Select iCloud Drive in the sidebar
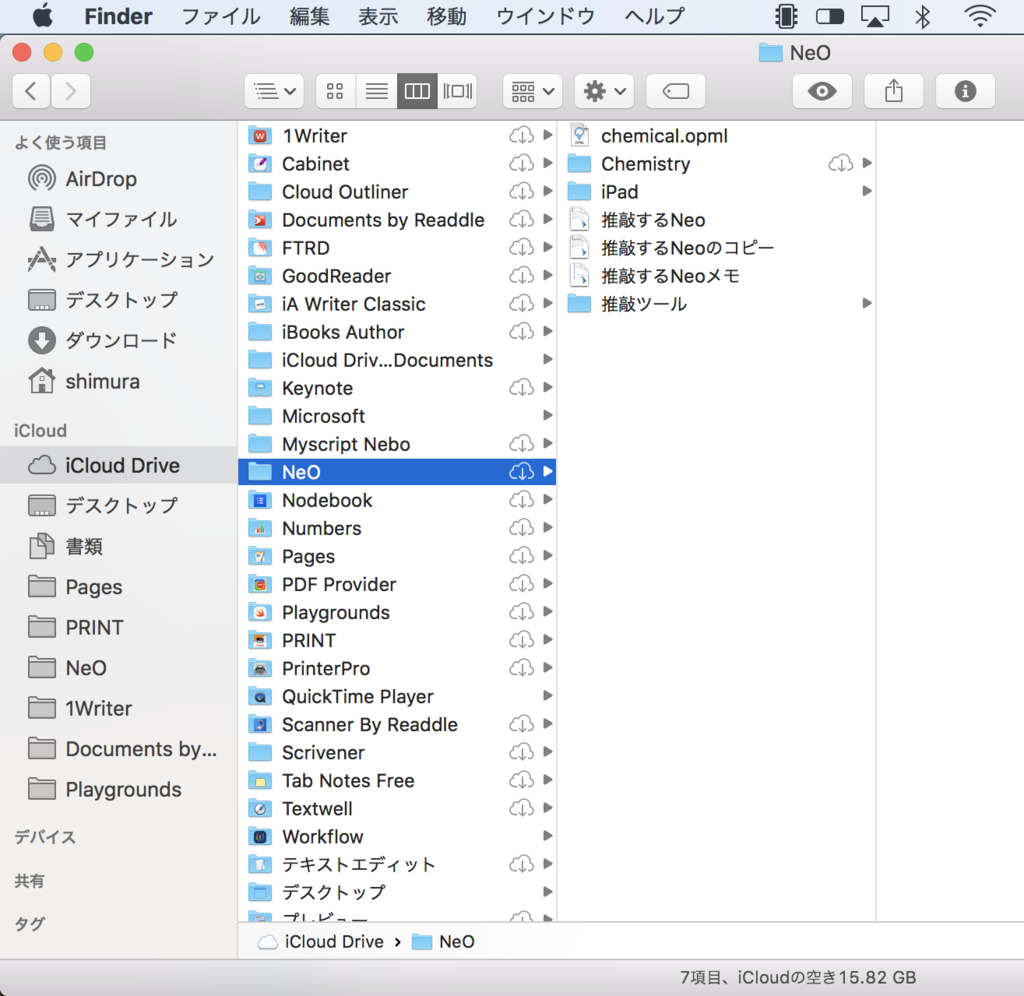 tap(118, 465)
